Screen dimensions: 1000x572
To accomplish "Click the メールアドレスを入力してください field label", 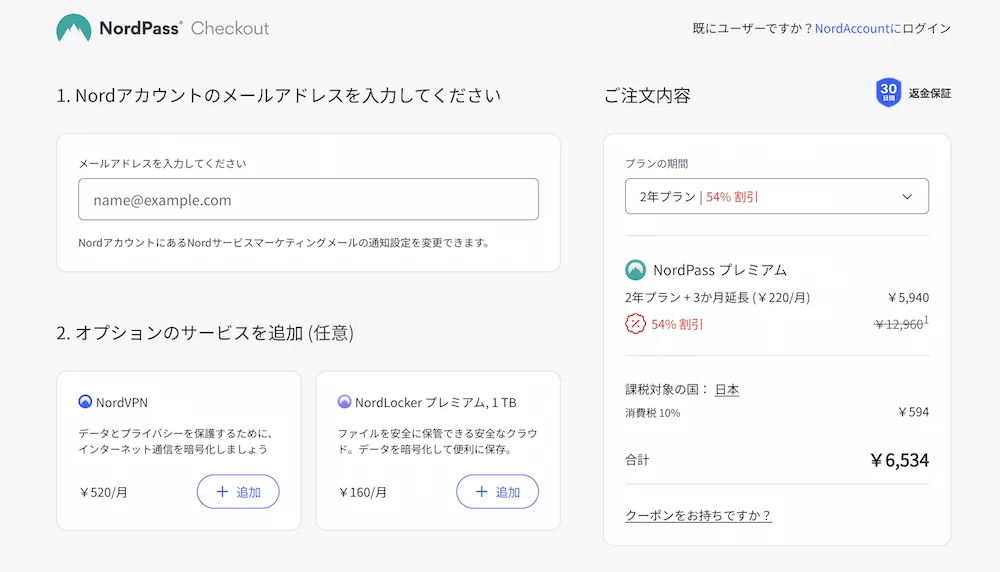I will 162,163.
